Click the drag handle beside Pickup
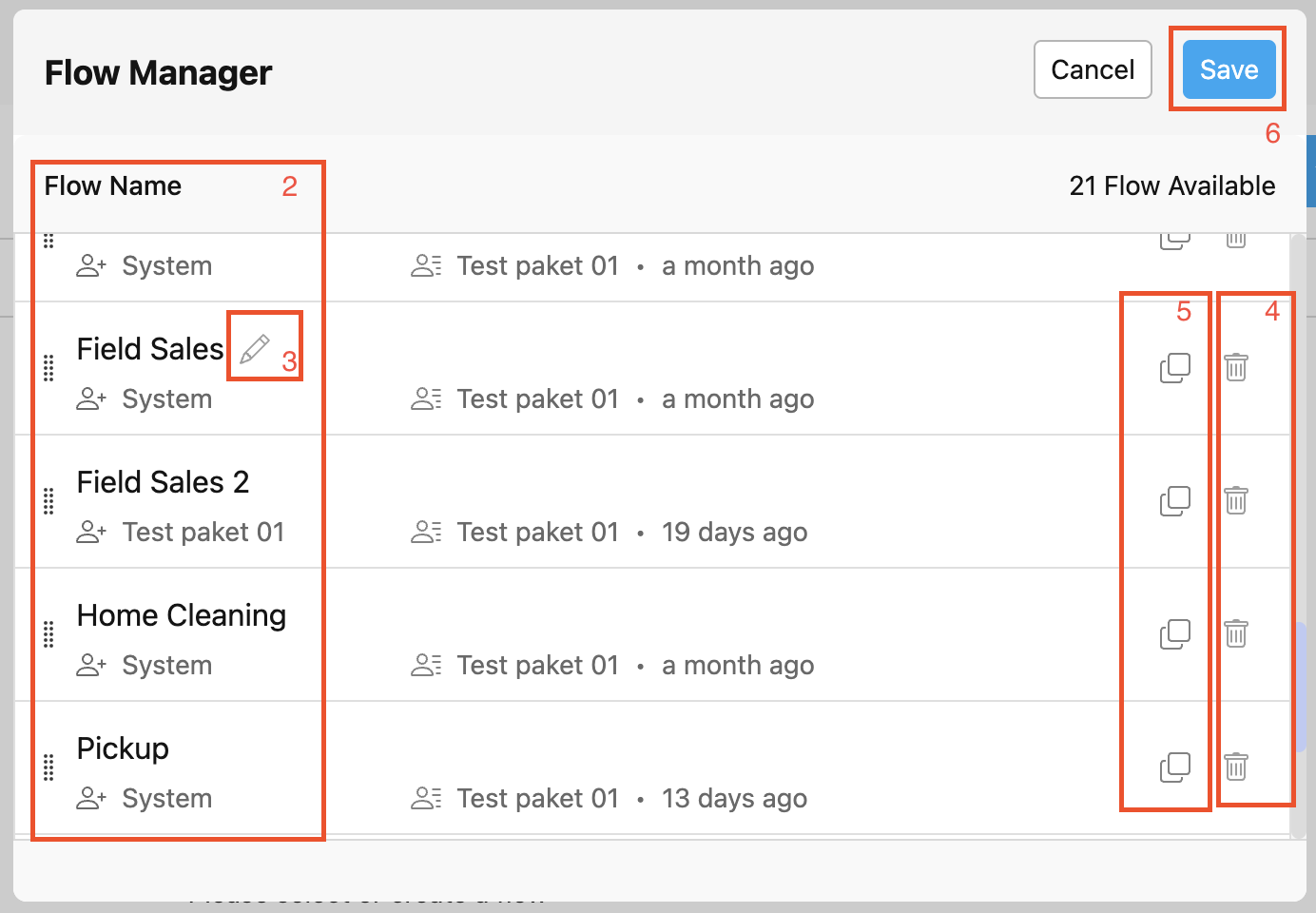The width and height of the screenshot is (1316, 913). pos(48,767)
